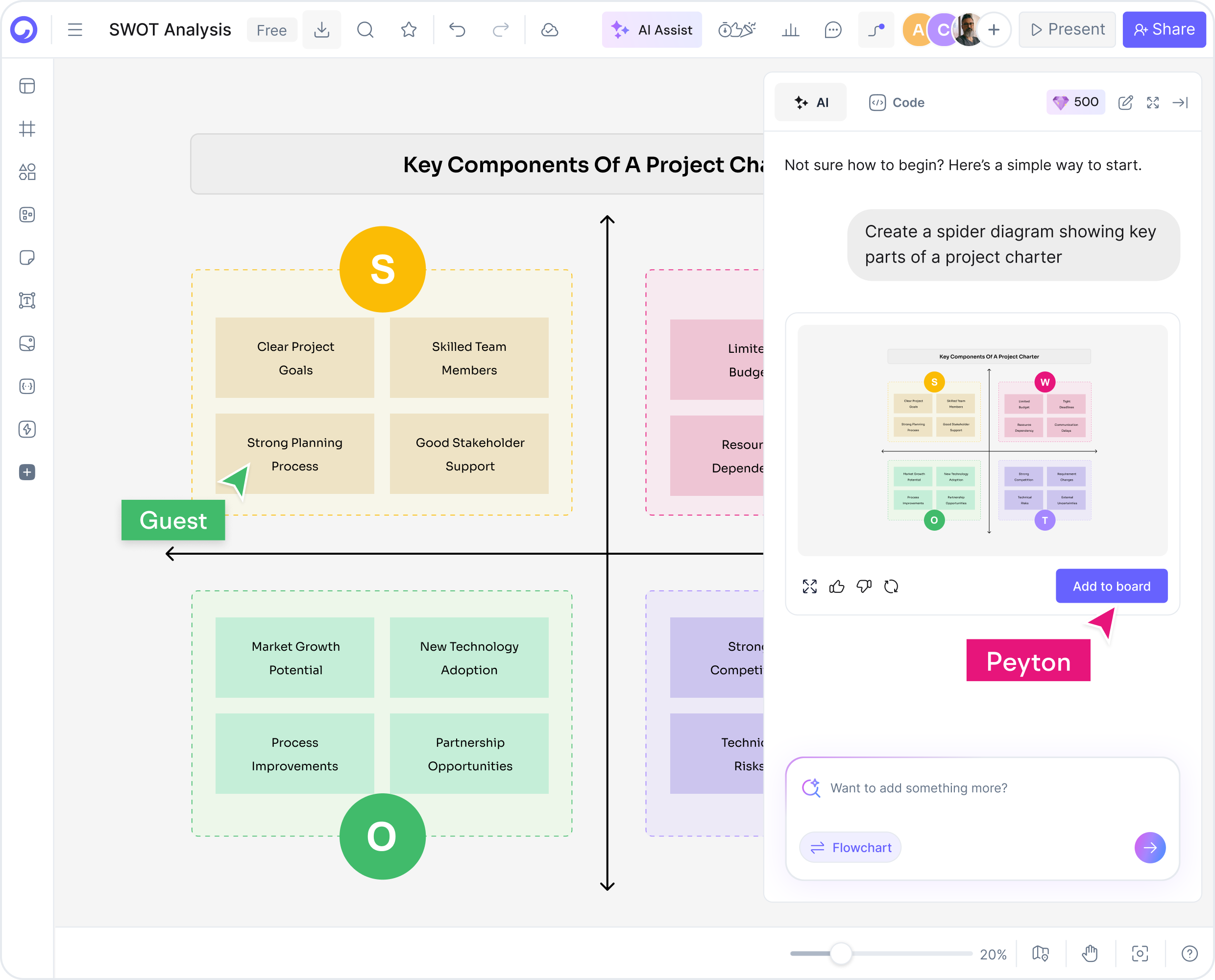Click the connector path tool icon

(876, 29)
